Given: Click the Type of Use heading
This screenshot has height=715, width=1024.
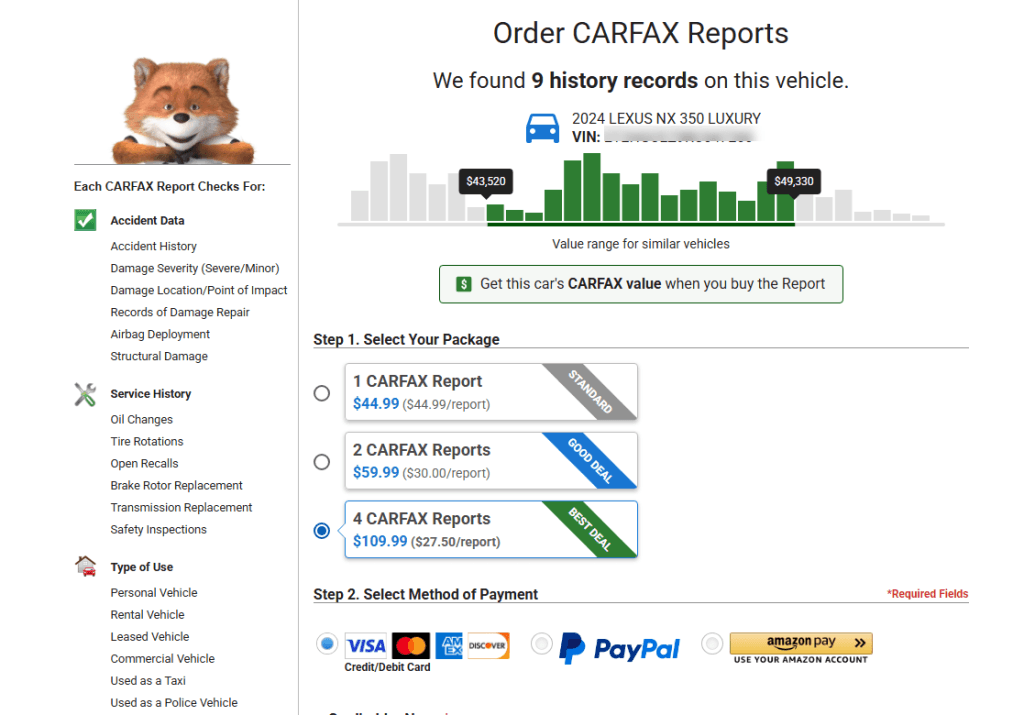Looking at the screenshot, I should pyautogui.click(x=142, y=567).
